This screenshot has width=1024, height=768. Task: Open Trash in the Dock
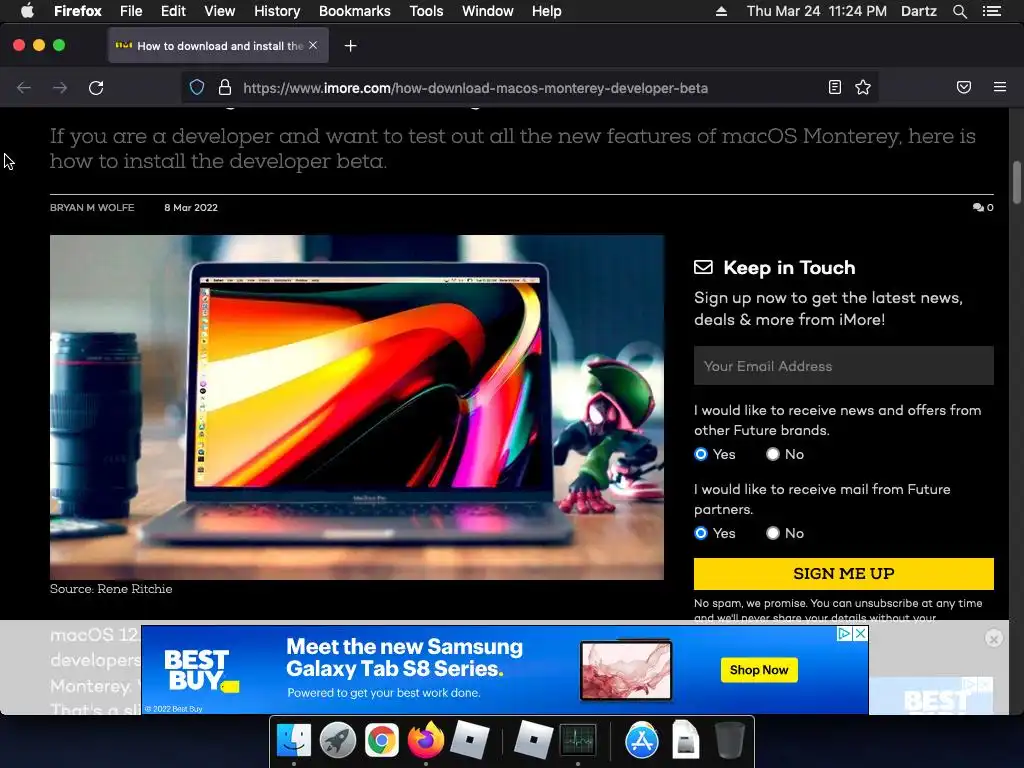pos(729,740)
